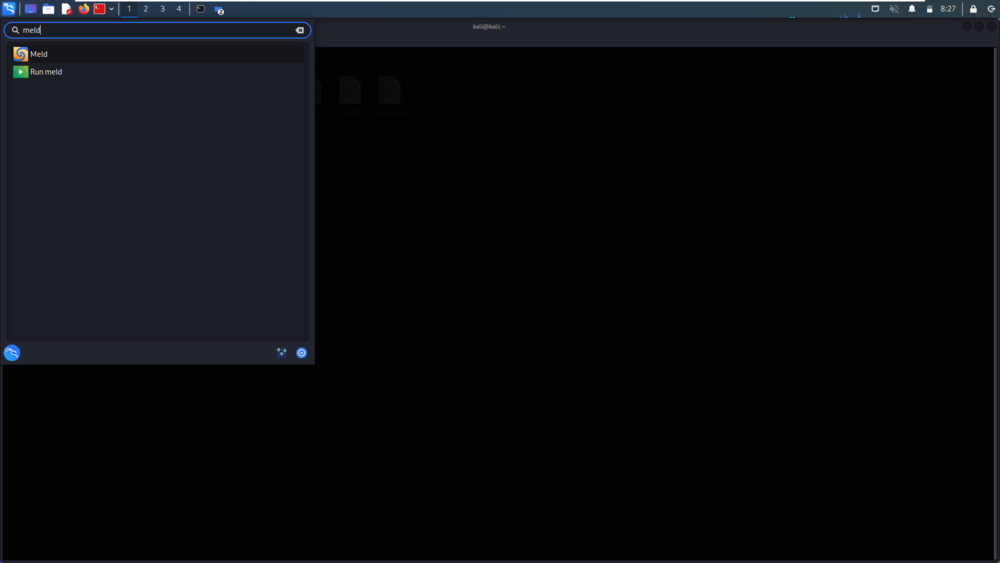Open the notifications bell
The height and width of the screenshot is (563, 1000).
point(912,9)
